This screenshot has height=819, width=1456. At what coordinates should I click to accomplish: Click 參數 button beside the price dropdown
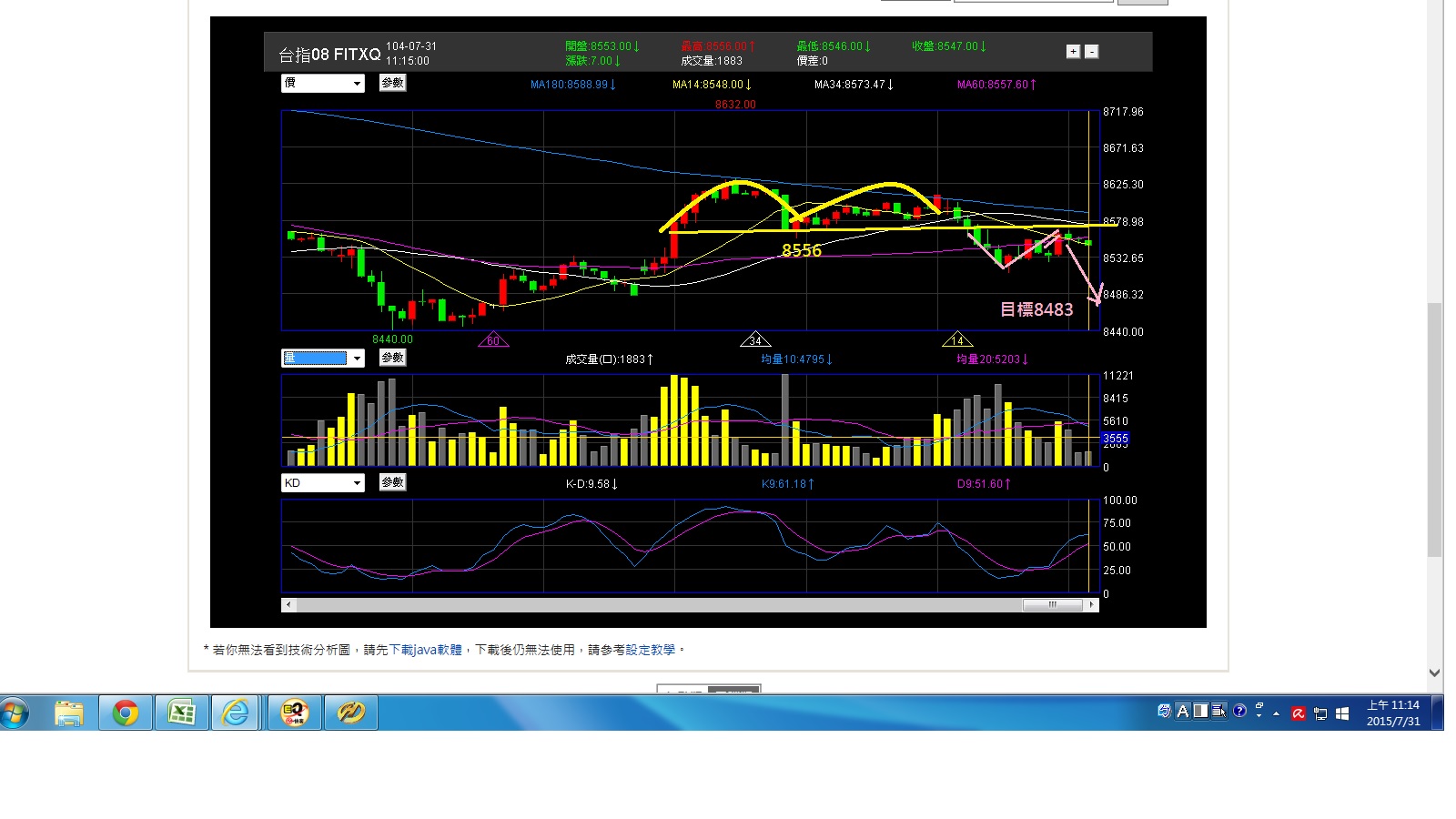click(392, 83)
